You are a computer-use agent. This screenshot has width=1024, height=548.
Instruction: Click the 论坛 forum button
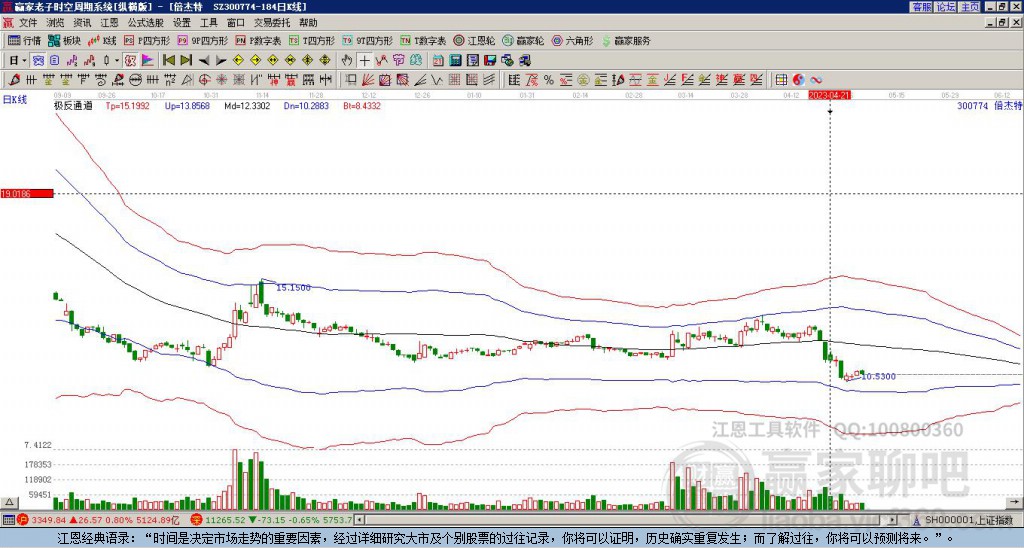coord(946,7)
